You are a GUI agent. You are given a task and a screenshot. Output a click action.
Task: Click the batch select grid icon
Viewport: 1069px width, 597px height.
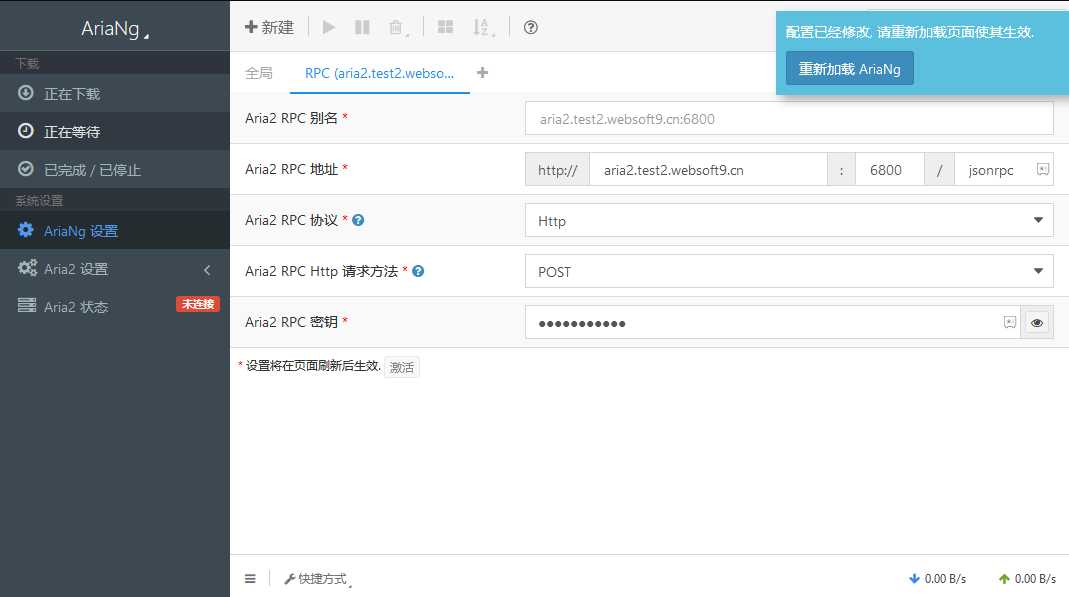(x=445, y=27)
